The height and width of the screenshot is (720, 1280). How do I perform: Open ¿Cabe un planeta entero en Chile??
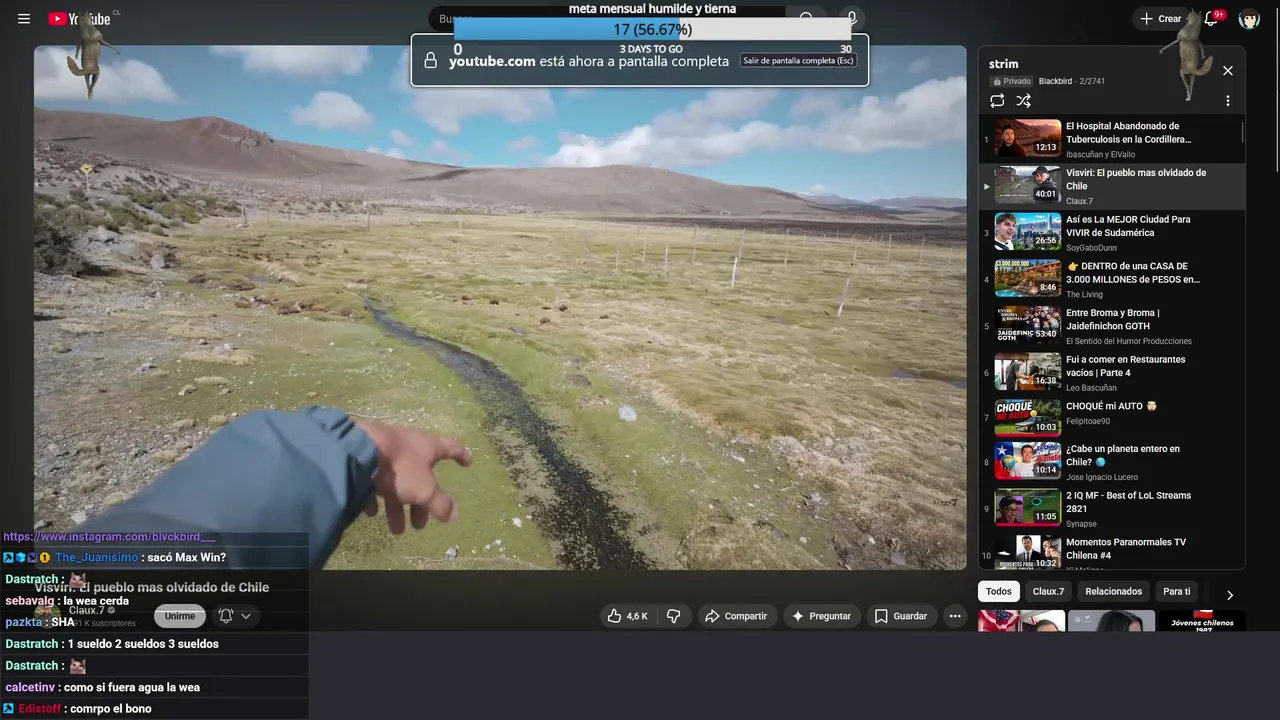(1112, 462)
